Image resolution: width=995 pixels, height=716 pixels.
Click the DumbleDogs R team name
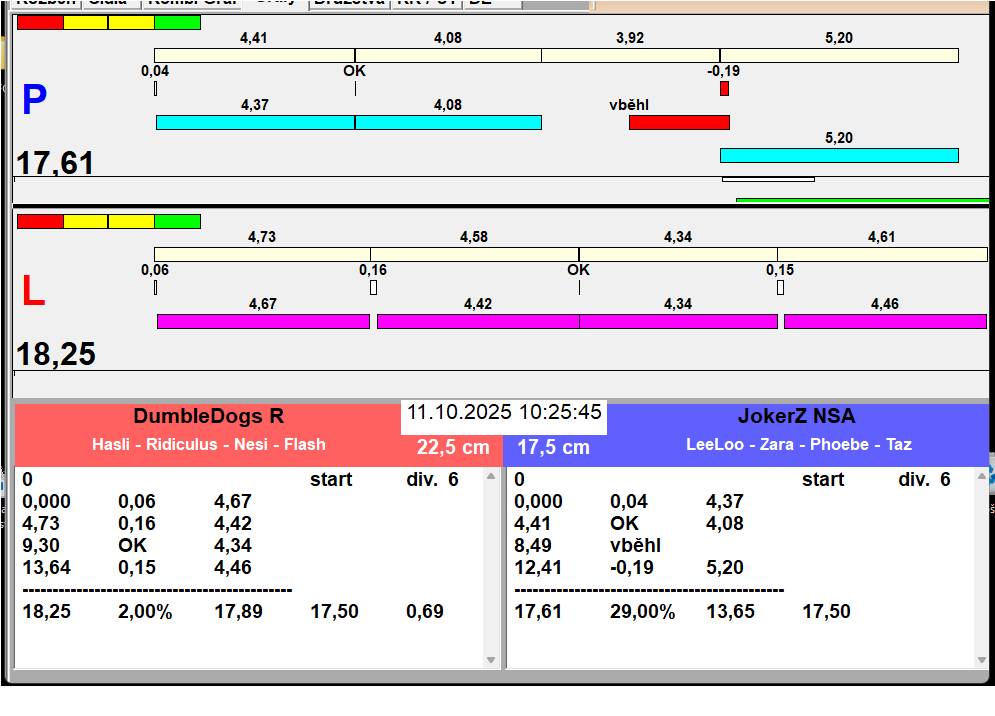(x=209, y=416)
